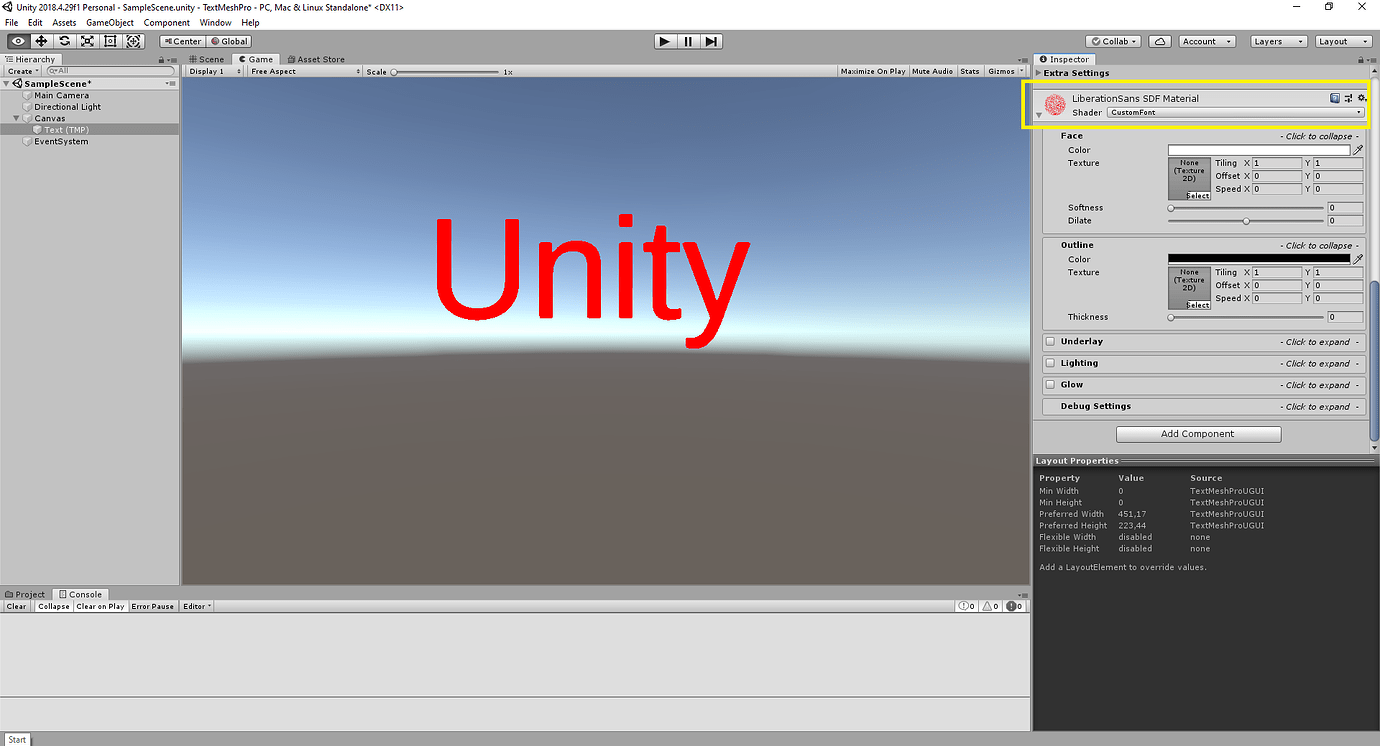This screenshot has height=746, width=1380.
Task: Switch to the Asset Store tab
Action: click(316, 59)
